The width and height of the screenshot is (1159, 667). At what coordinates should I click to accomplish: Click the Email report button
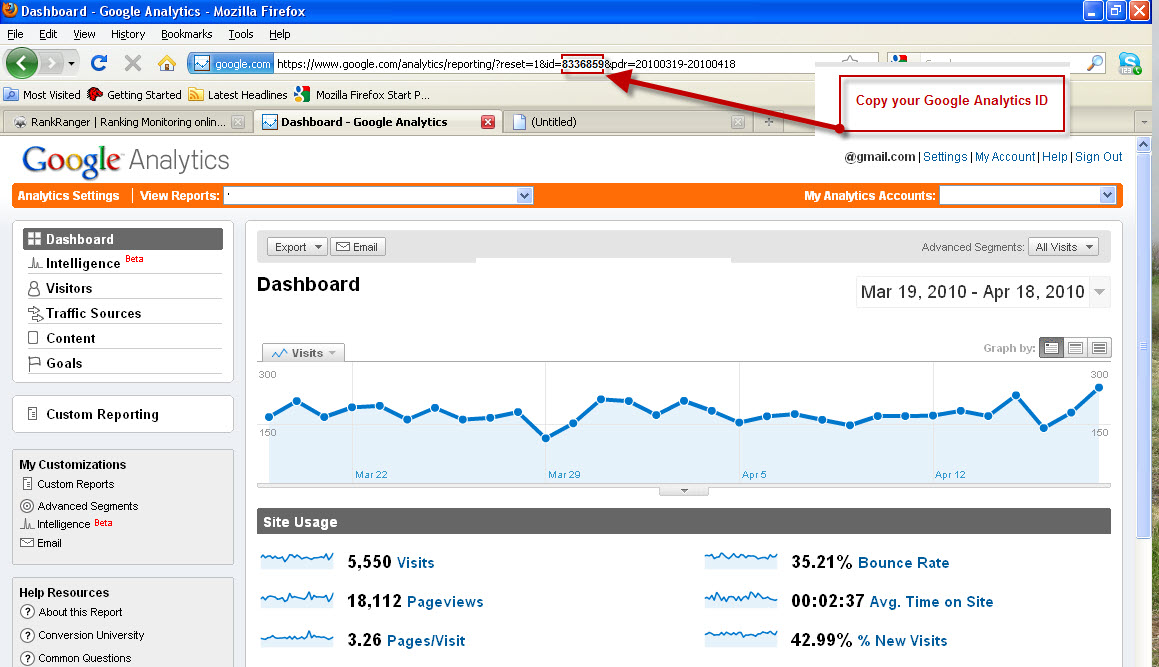point(358,247)
